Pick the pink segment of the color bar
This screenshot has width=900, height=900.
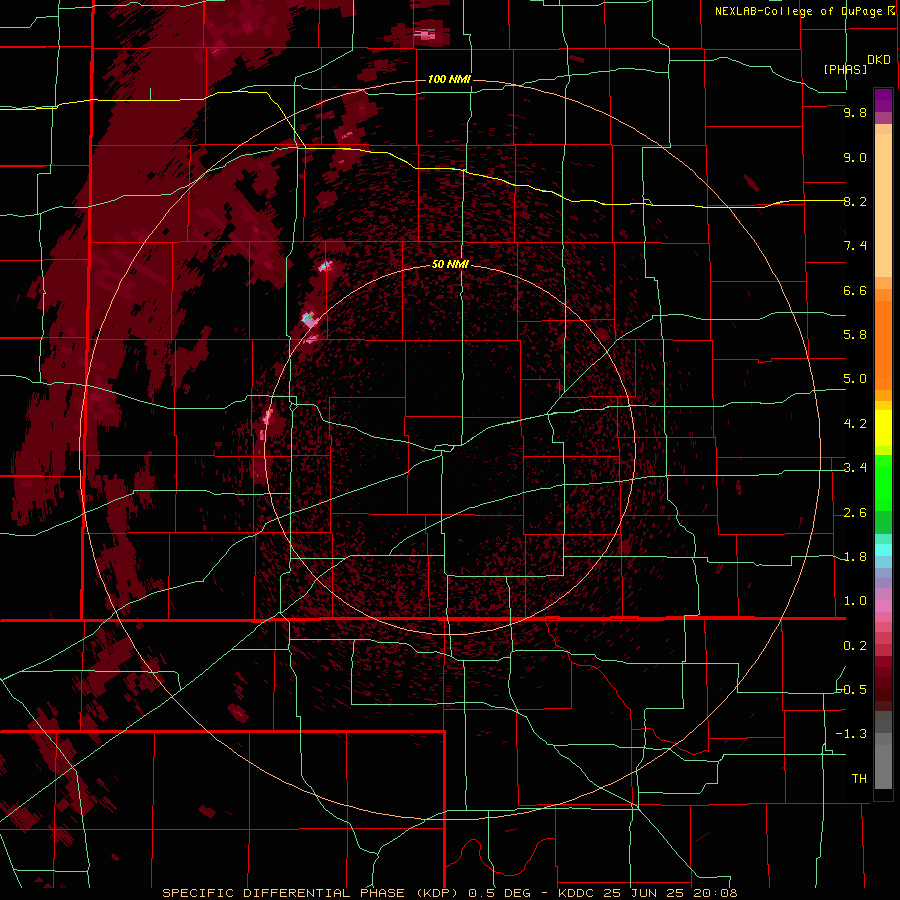coord(883,605)
